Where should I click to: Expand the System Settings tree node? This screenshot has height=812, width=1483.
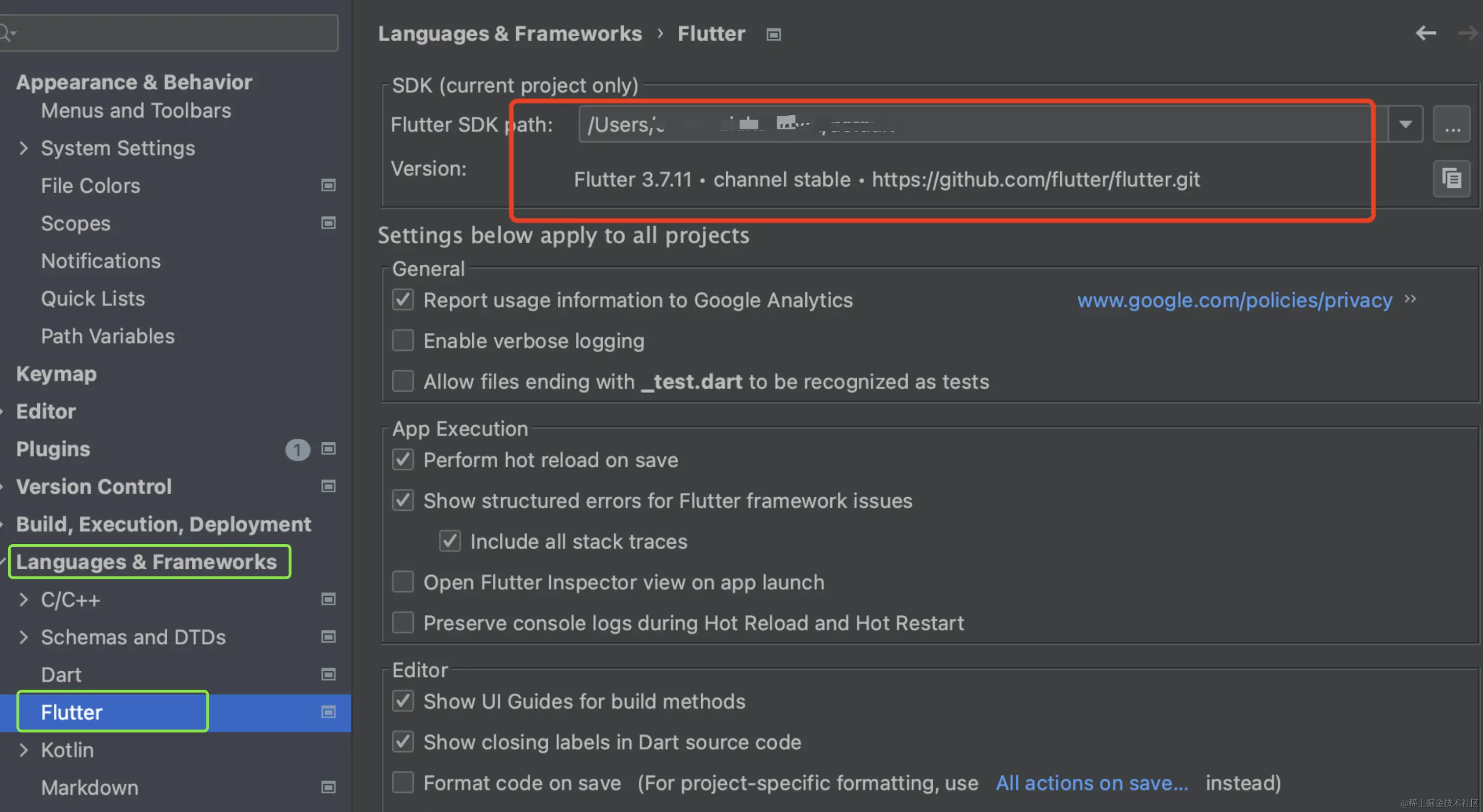(24, 149)
